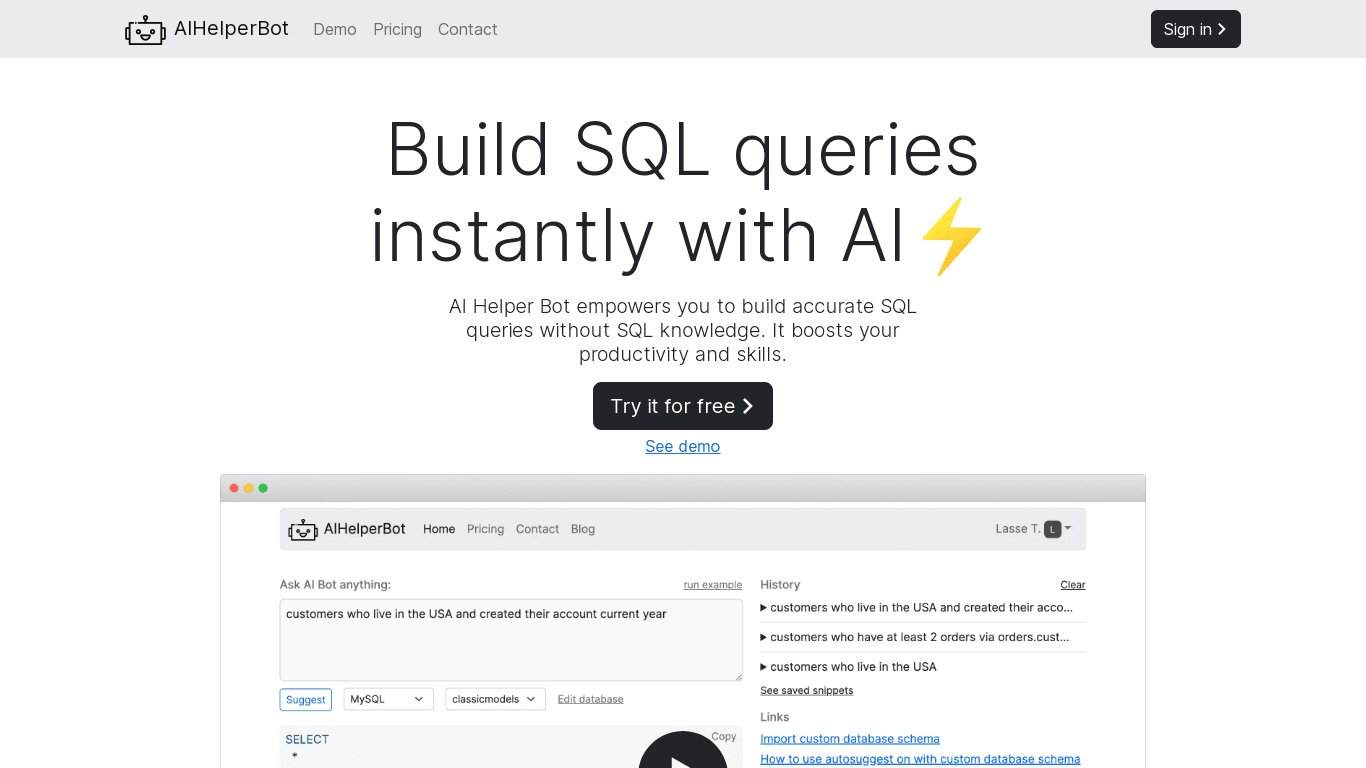The height and width of the screenshot is (768, 1366).
Task: Select Home tab in the demo app
Action: point(439,529)
